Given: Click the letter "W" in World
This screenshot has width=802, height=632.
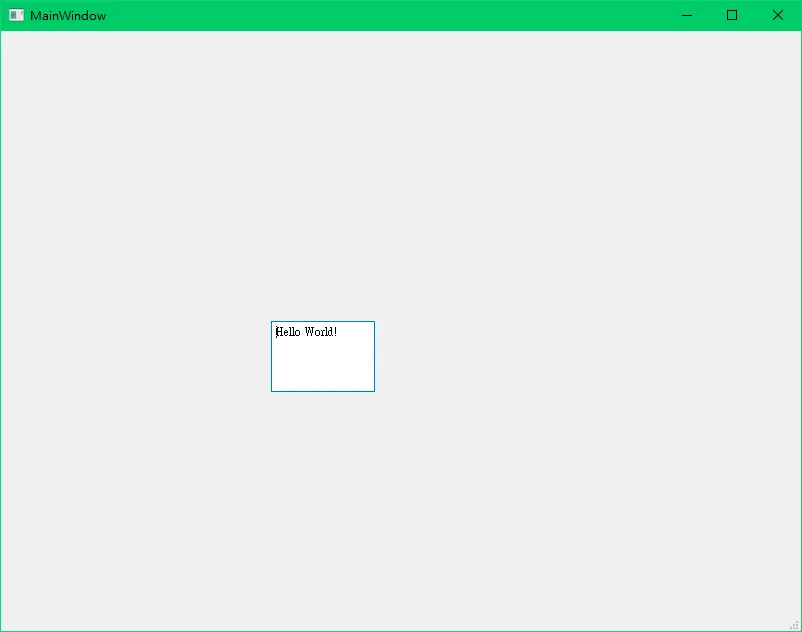Looking at the screenshot, I should tap(309, 332).
